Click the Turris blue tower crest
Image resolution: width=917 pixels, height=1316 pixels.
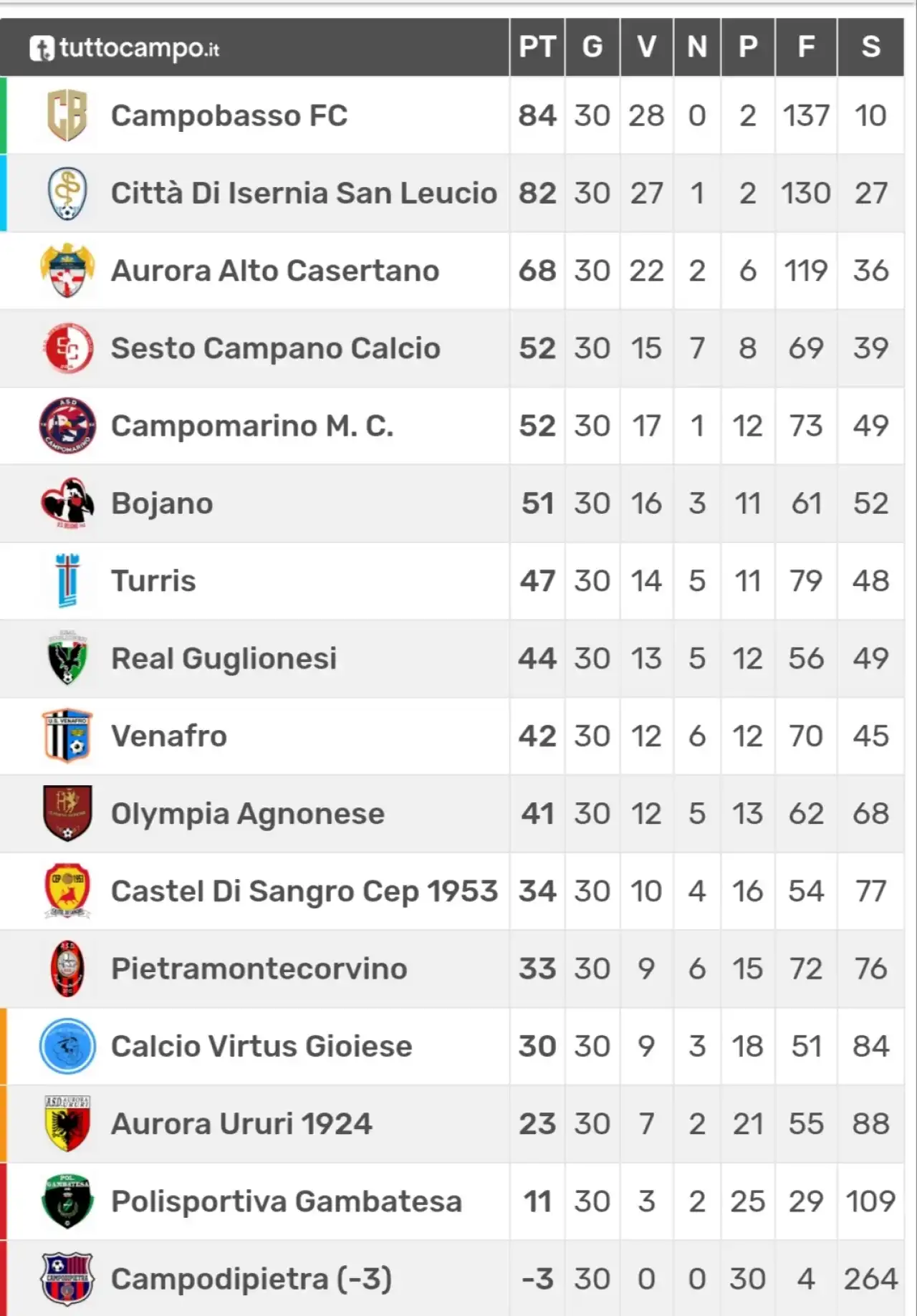click(67, 580)
